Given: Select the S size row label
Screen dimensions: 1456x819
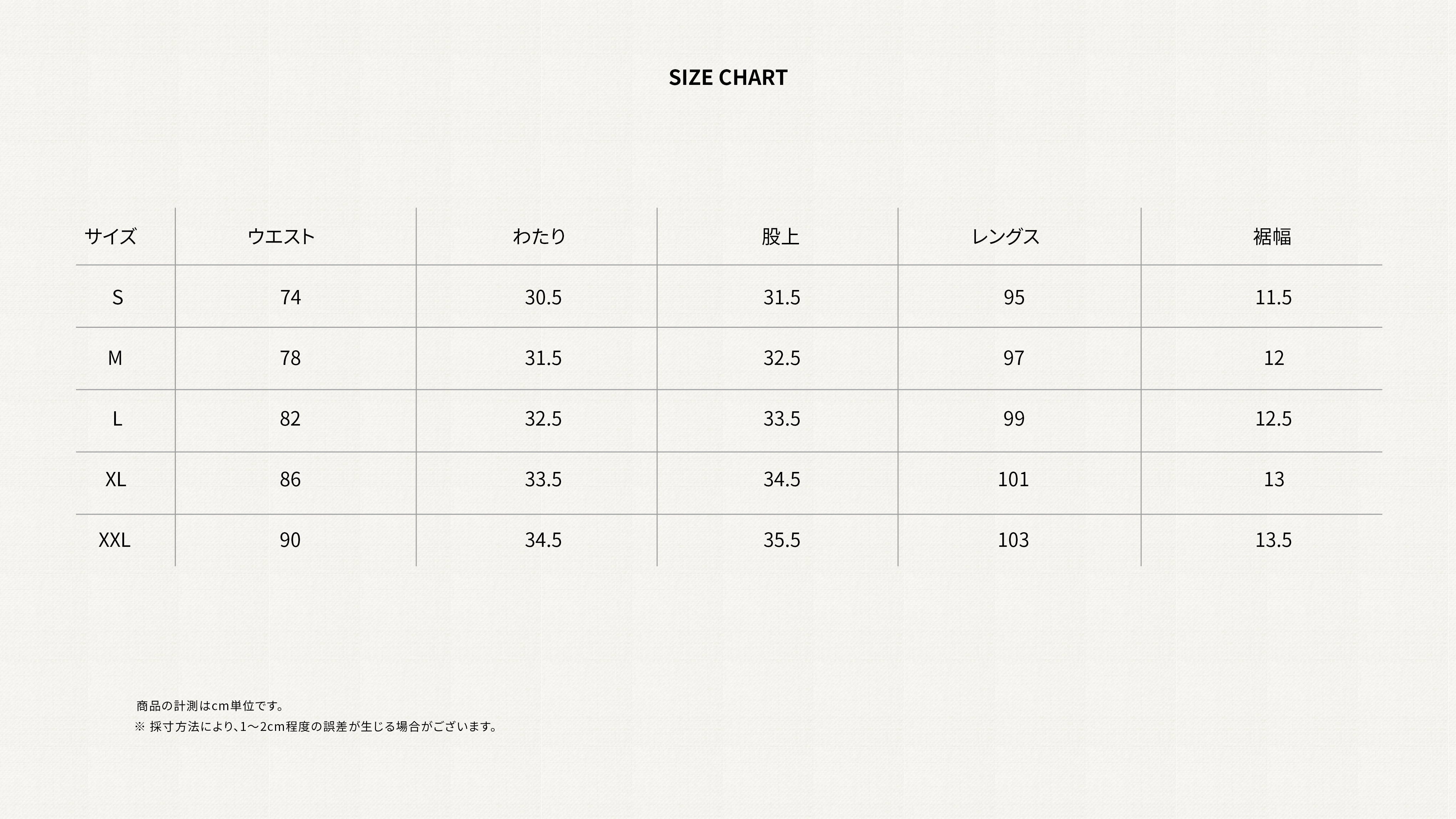Looking at the screenshot, I should click(118, 297).
